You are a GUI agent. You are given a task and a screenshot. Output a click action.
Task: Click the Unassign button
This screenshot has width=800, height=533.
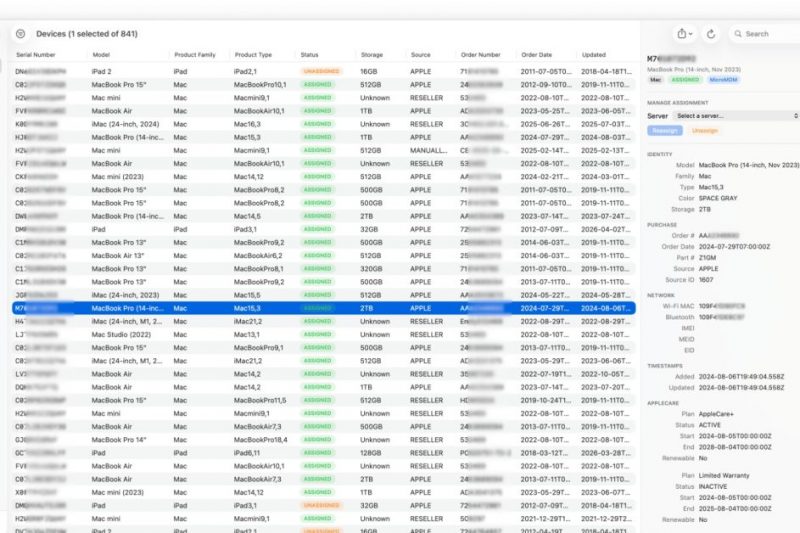pyautogui.click(x=705, y=131)
